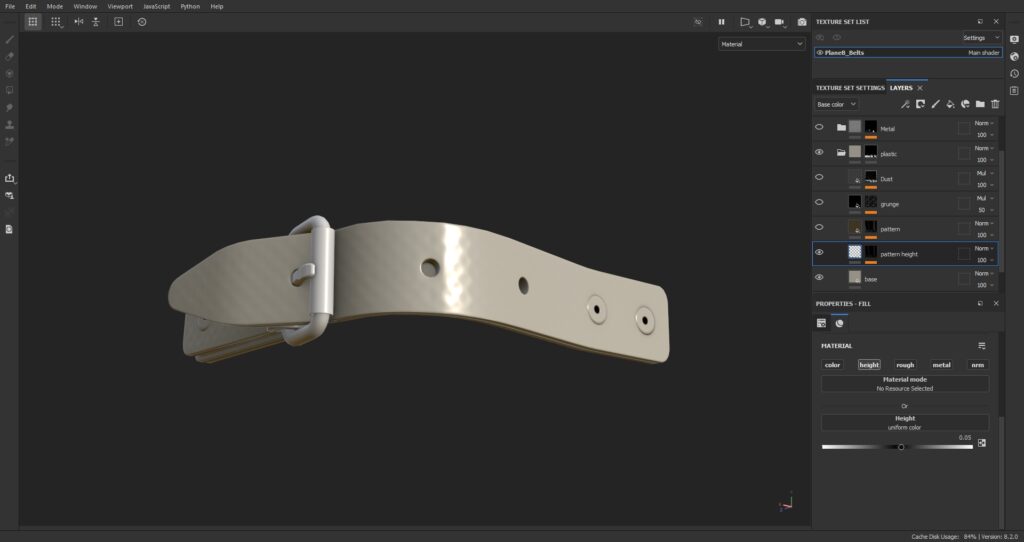Delete the selected layer with trash icon

click(x=995, y=104)
